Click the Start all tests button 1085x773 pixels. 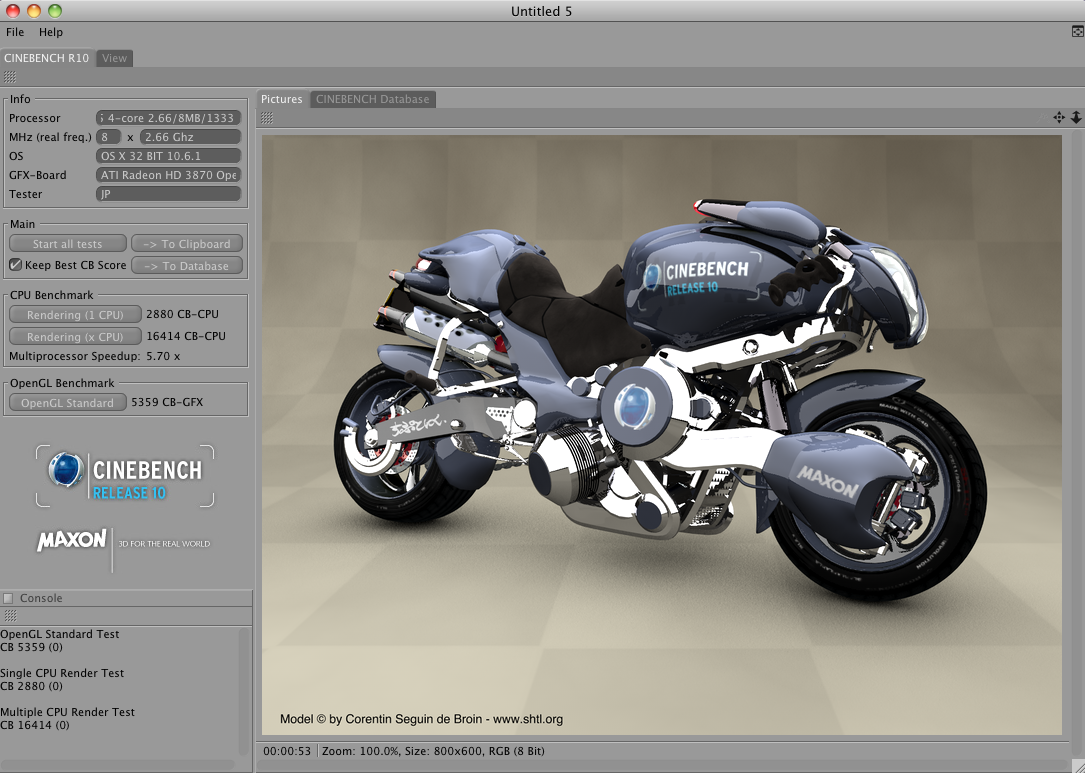[67, 244]
